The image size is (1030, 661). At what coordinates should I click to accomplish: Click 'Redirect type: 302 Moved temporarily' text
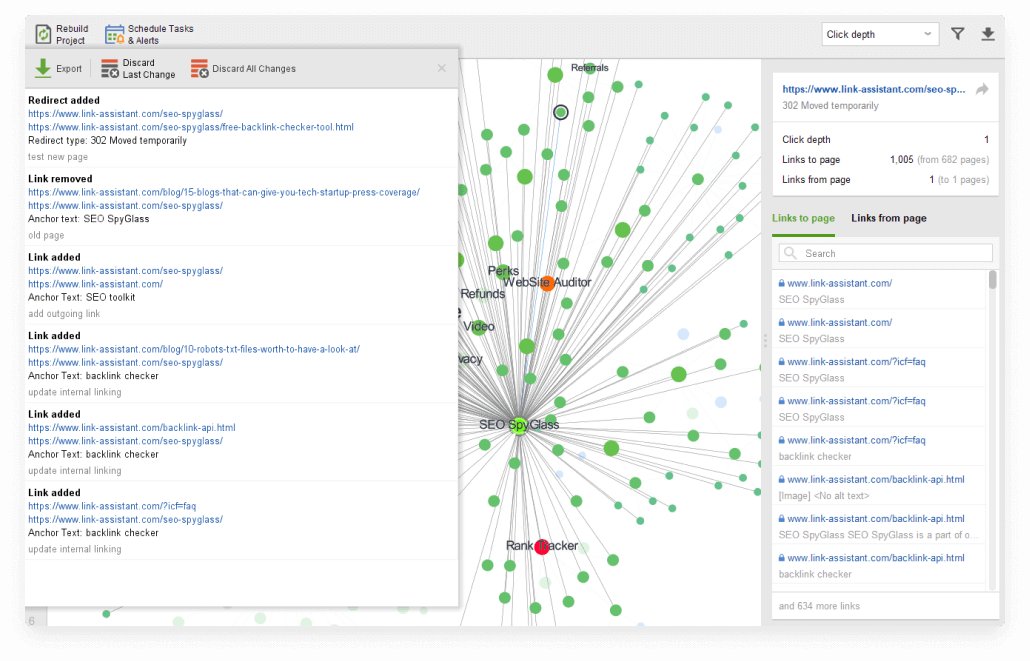107,141
